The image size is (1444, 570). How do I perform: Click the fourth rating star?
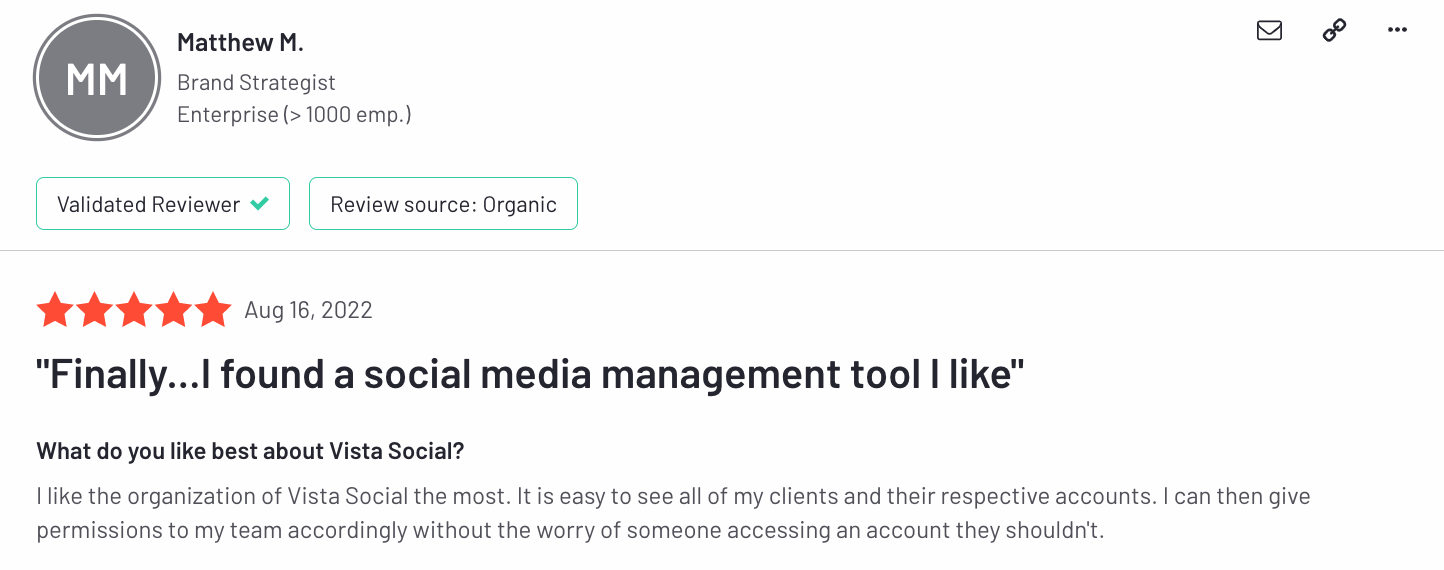point(173,311)
